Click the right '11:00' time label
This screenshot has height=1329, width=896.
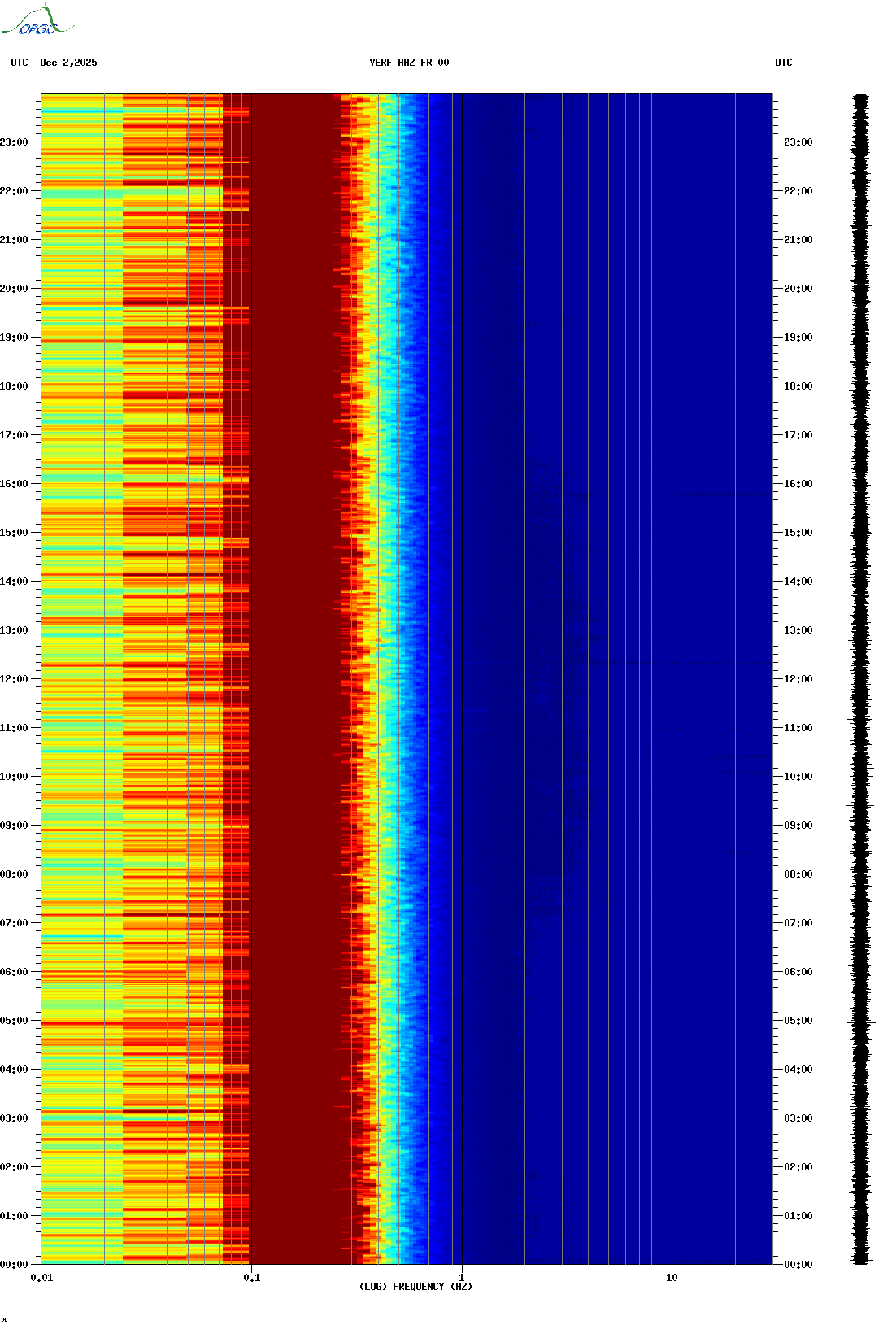(x=798, y=728)
